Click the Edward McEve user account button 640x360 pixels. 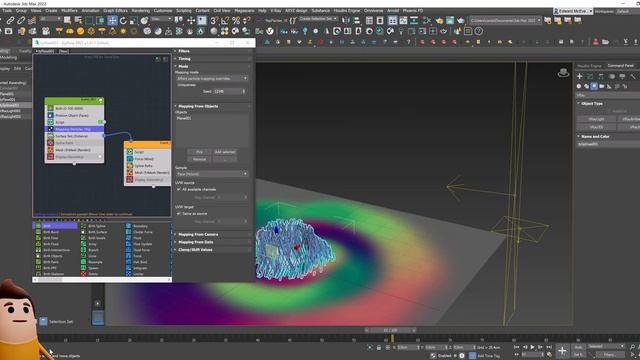click(x=573, y=11)
